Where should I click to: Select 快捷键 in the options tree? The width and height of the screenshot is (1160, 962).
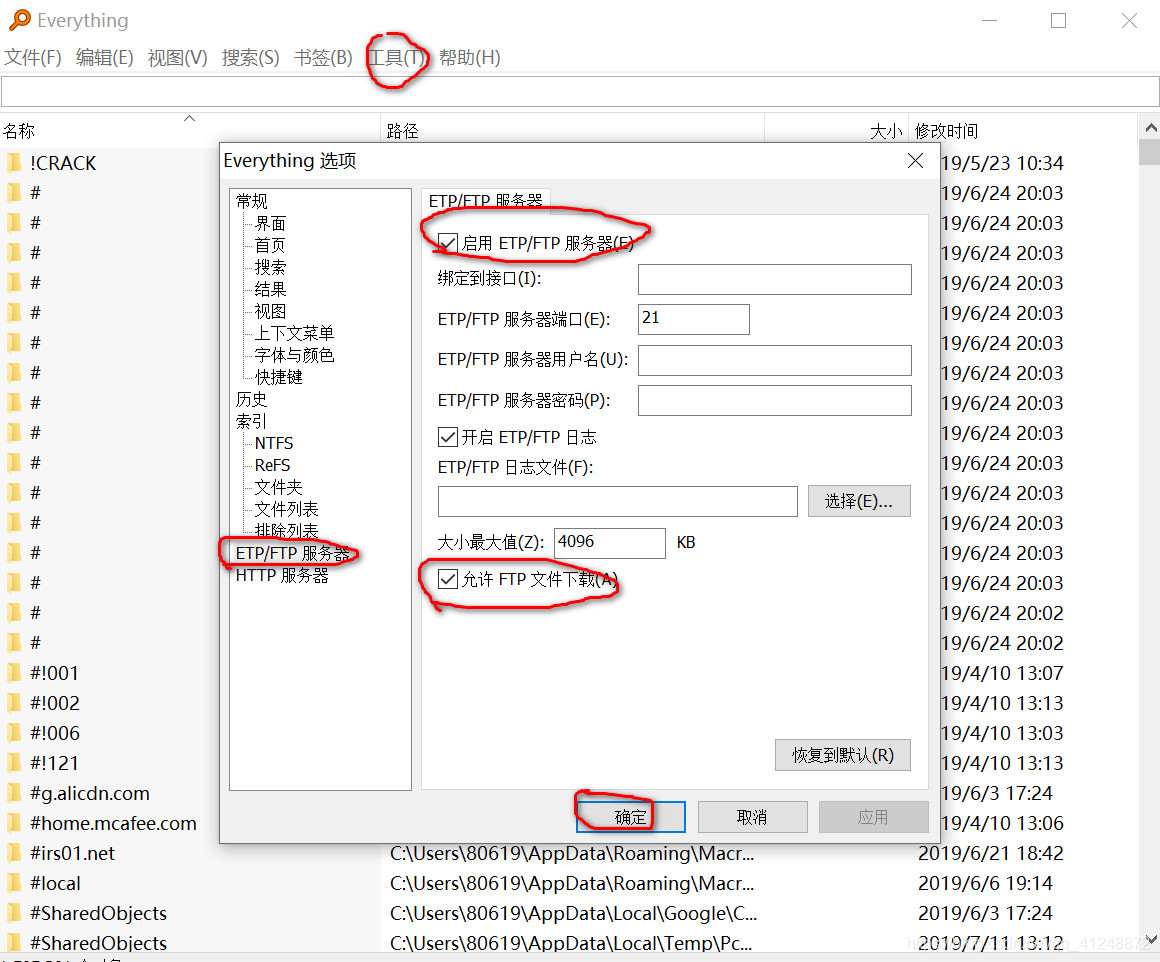278,377
